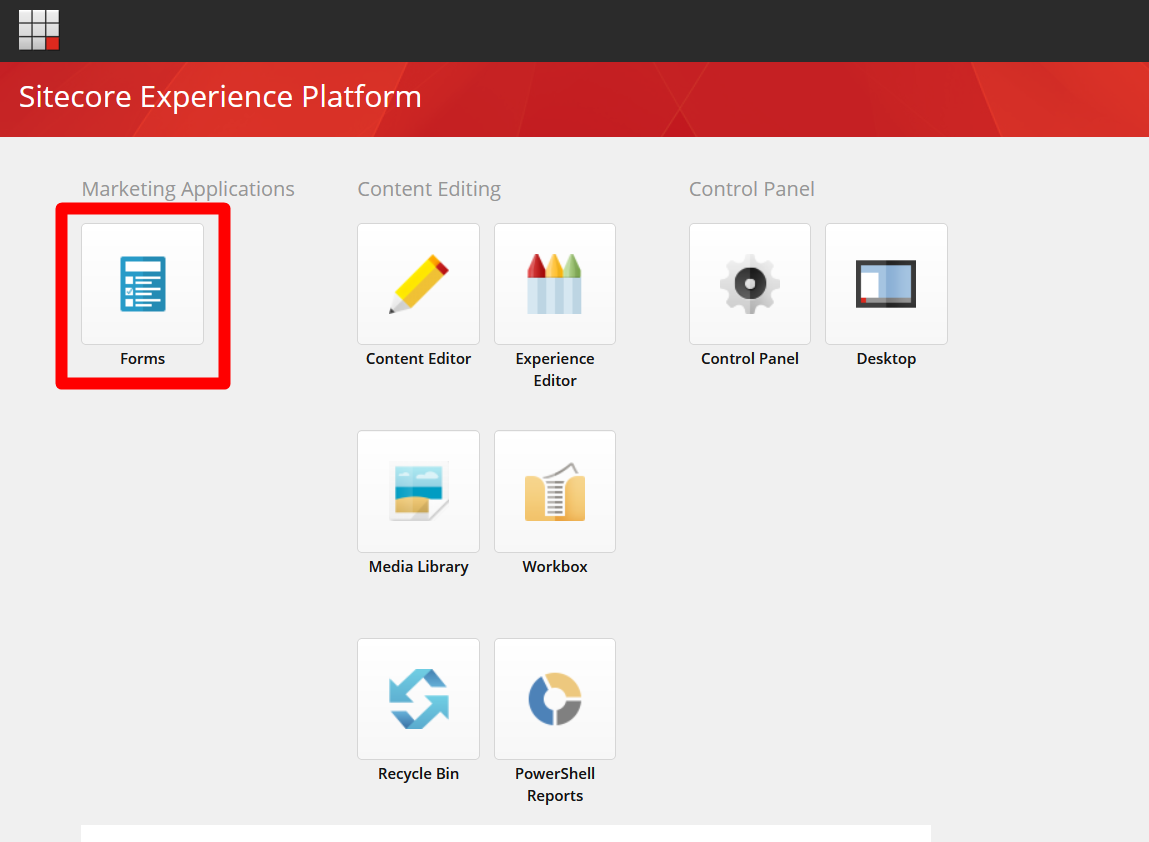1149x842 pixels.
Task: Click the "Content Editing" section heading
Action: pos(429,189)
